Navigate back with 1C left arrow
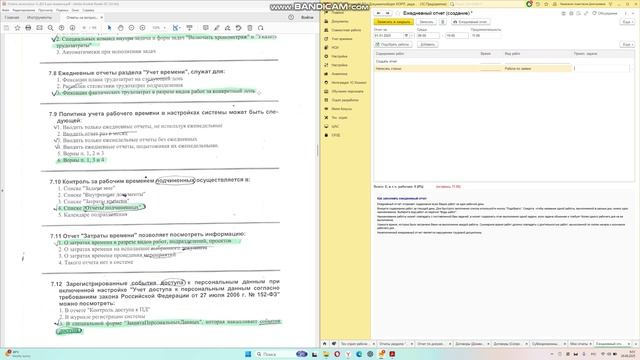Image resolution: width=640 pixels, height=360 pixels. tap(379, 13)
